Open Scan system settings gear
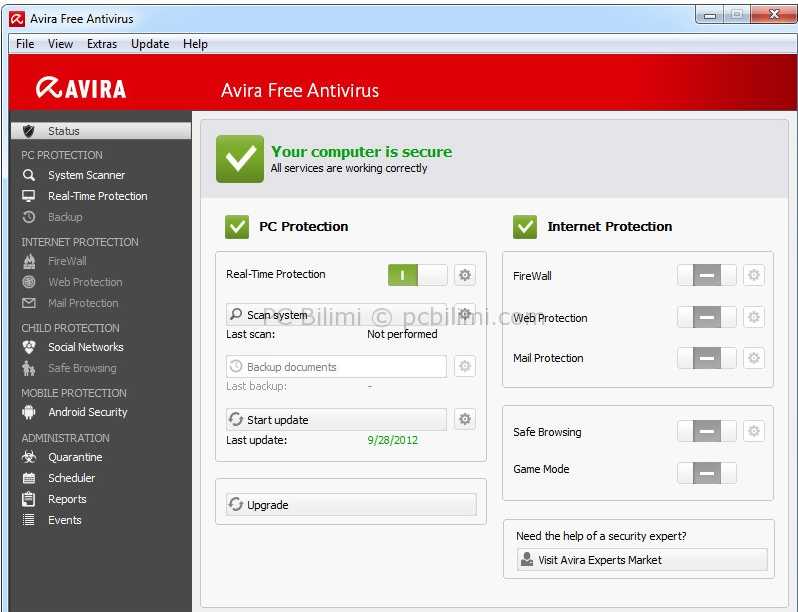The height and width of the screenshot is (612, 798). (465, 314)
